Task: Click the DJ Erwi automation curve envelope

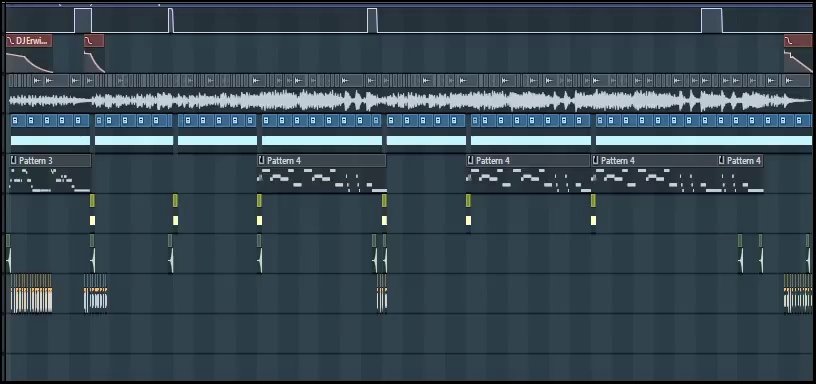Action: click(29, 61)
